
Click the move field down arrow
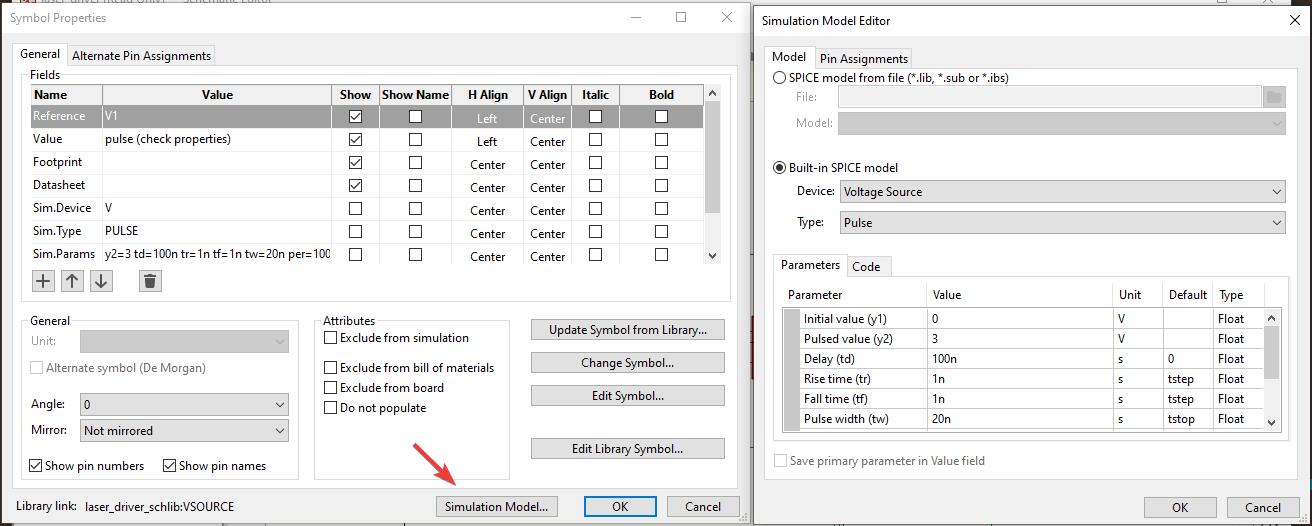tap(101, 281)
